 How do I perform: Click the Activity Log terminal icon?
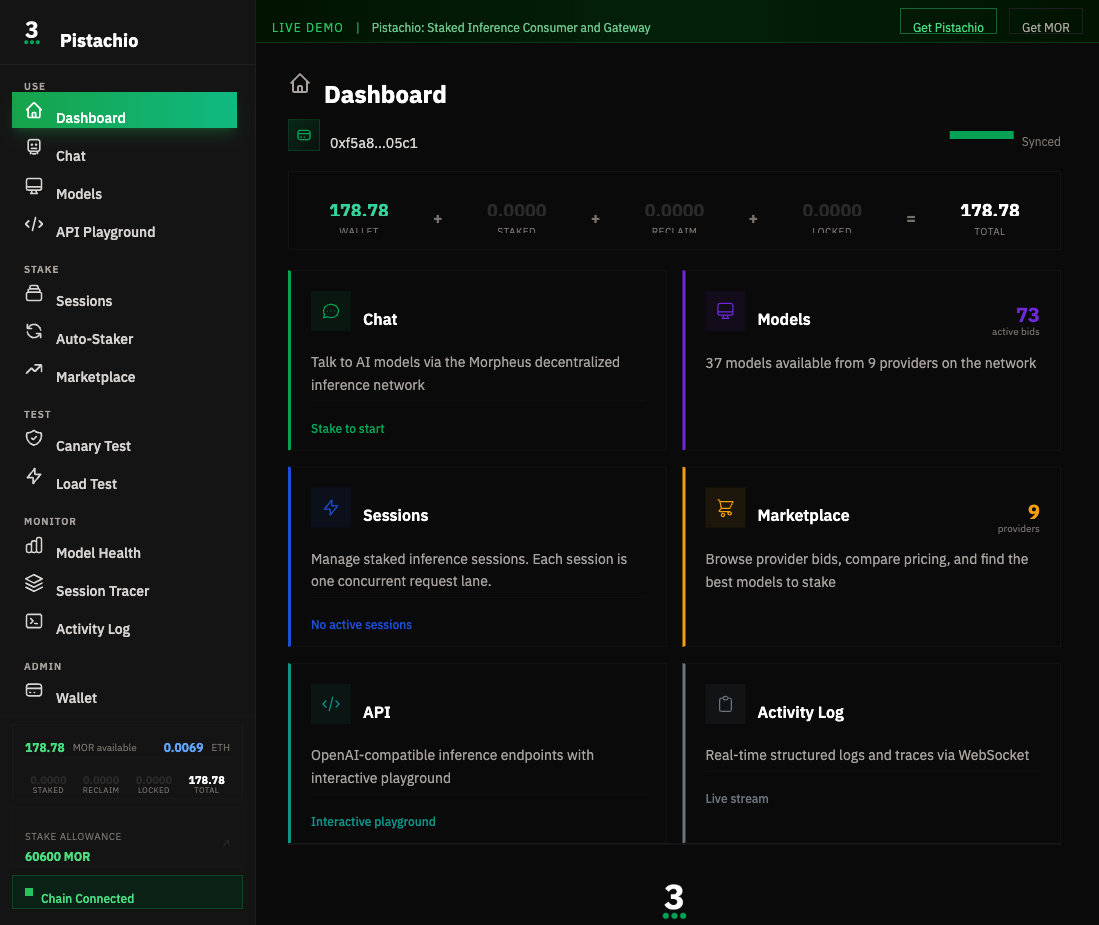click(34, 621)
